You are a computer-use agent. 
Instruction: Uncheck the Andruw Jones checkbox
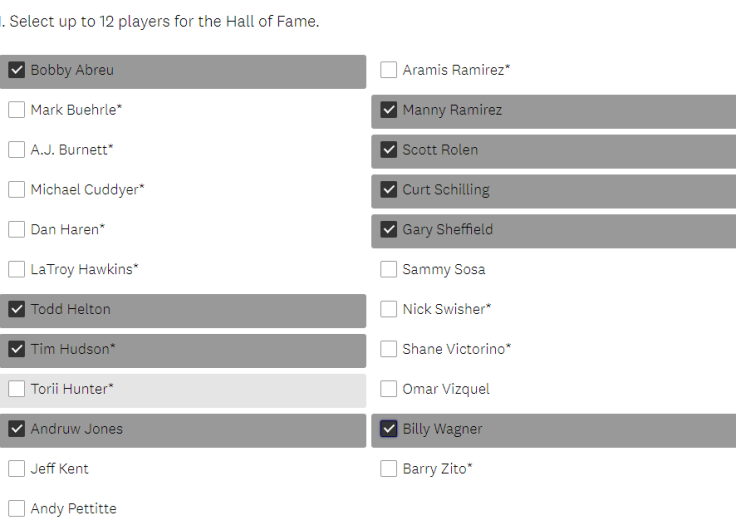point(17,429)
